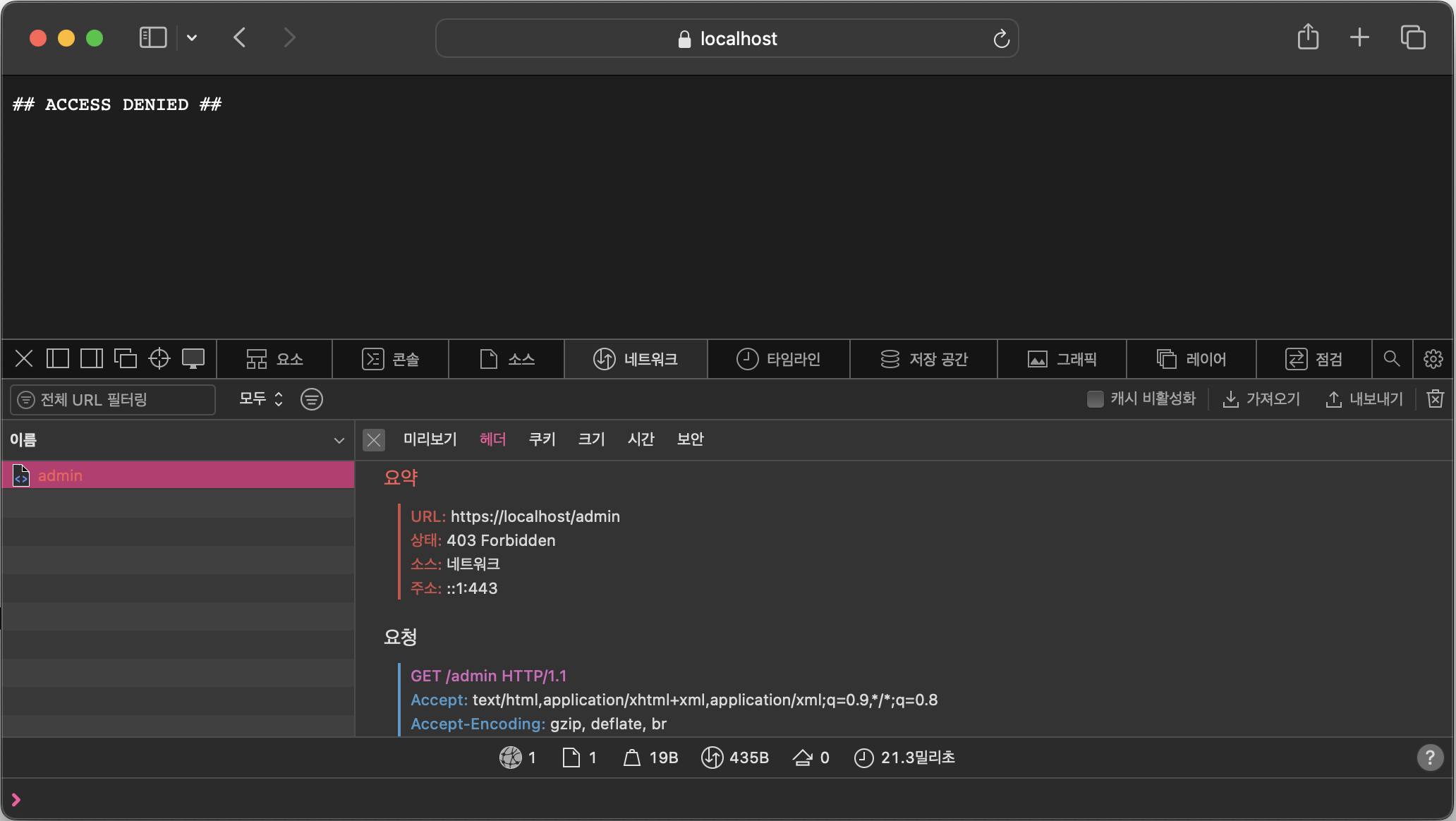Detach inspector into separate window
Viewport: 1456px width, 821px height.
(x=126, y=359)
